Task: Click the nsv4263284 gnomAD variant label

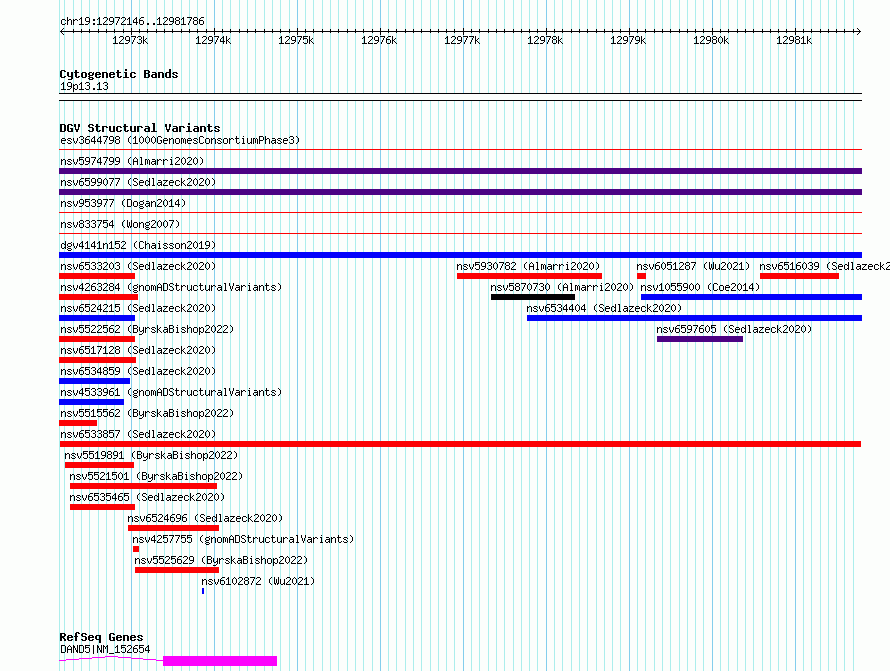Action: 171,287
